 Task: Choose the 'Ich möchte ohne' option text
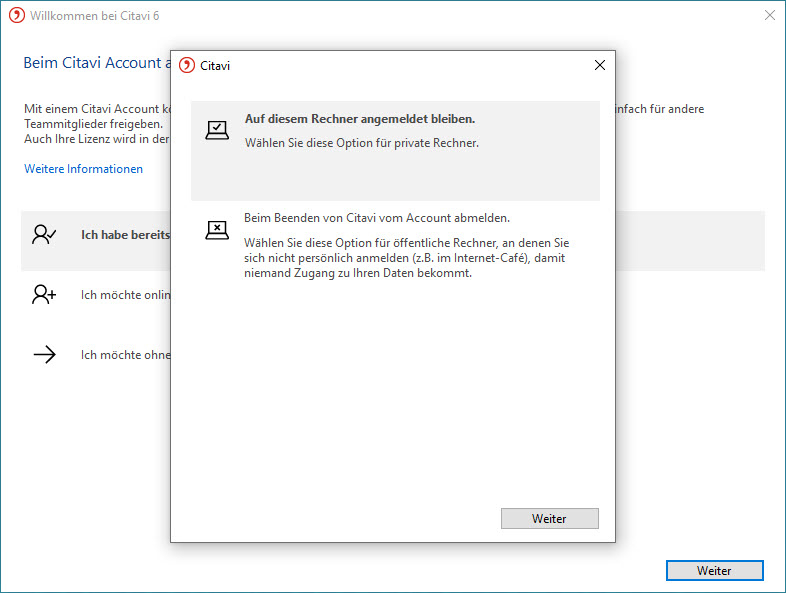coord(125,355)
